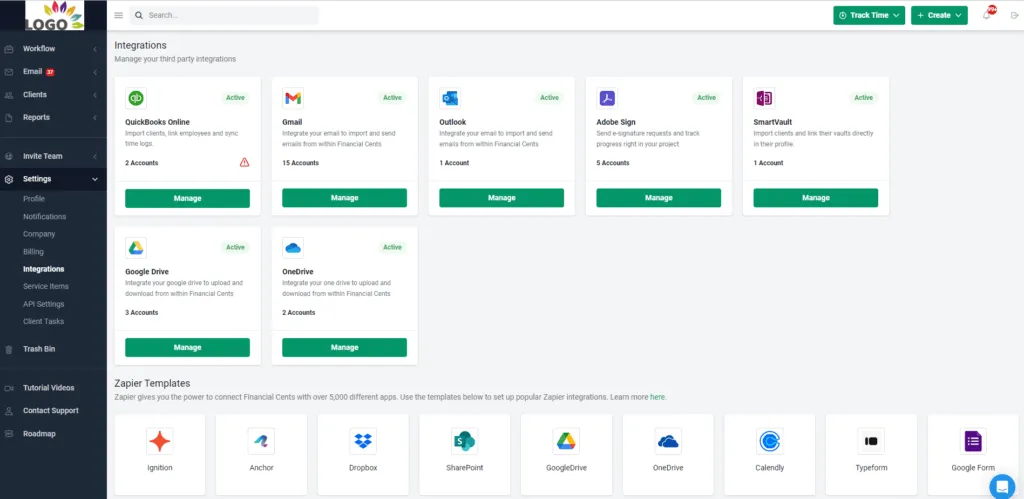
Task: Click the QuickBooks warning triangle icon
Action: [x=244, y=163]
